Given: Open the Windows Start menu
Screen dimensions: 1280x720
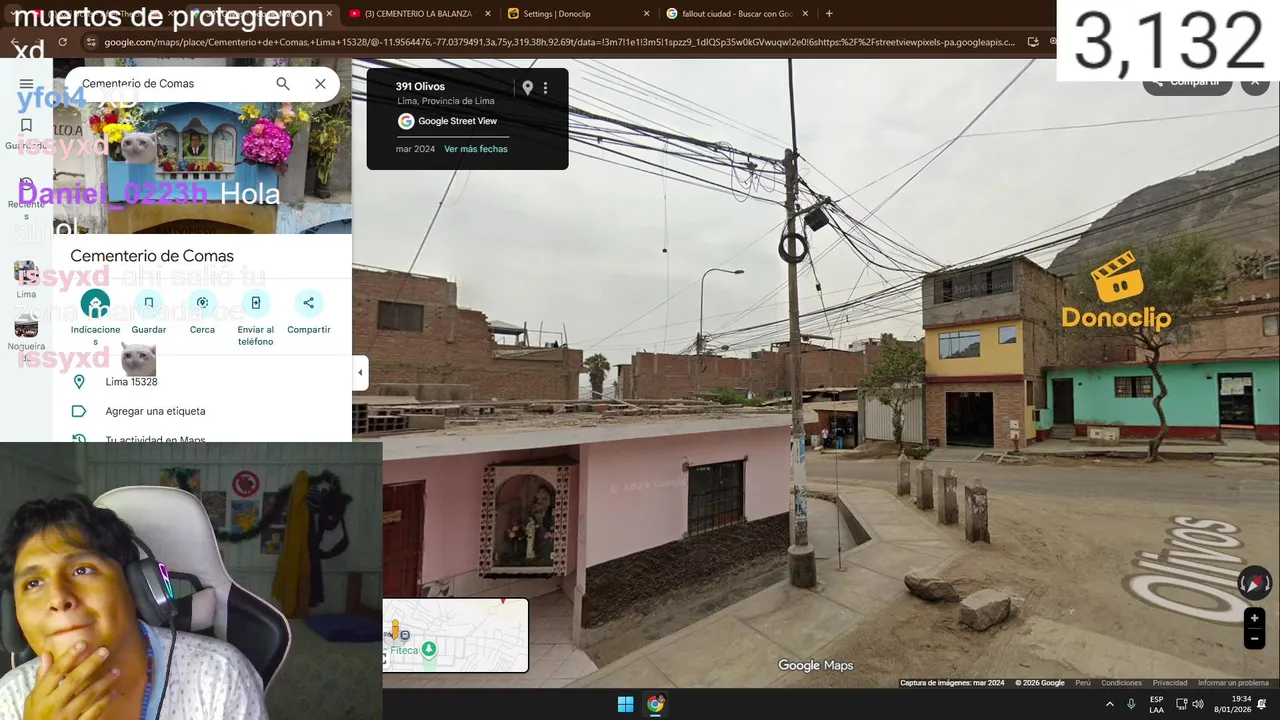Looking at the screenshot, I should (x=625, y=704).
